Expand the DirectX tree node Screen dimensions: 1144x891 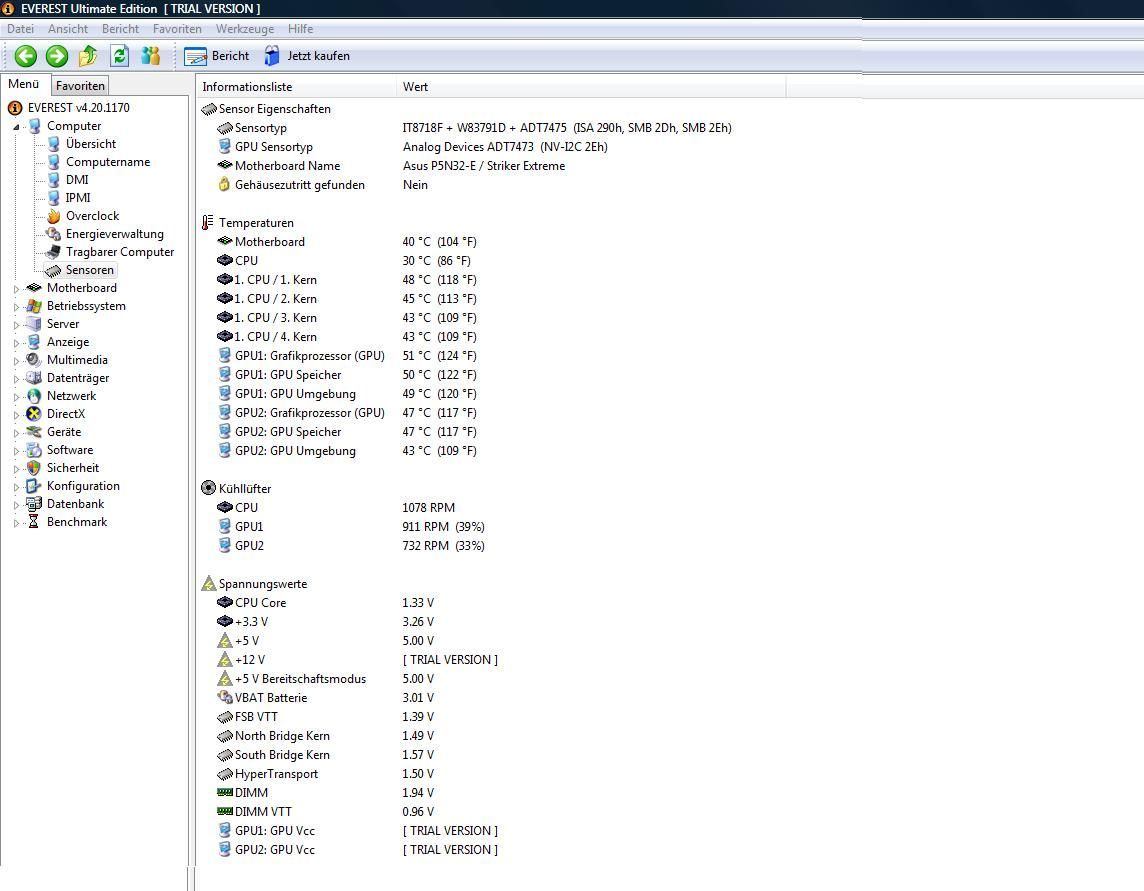(x=16, y=414)
